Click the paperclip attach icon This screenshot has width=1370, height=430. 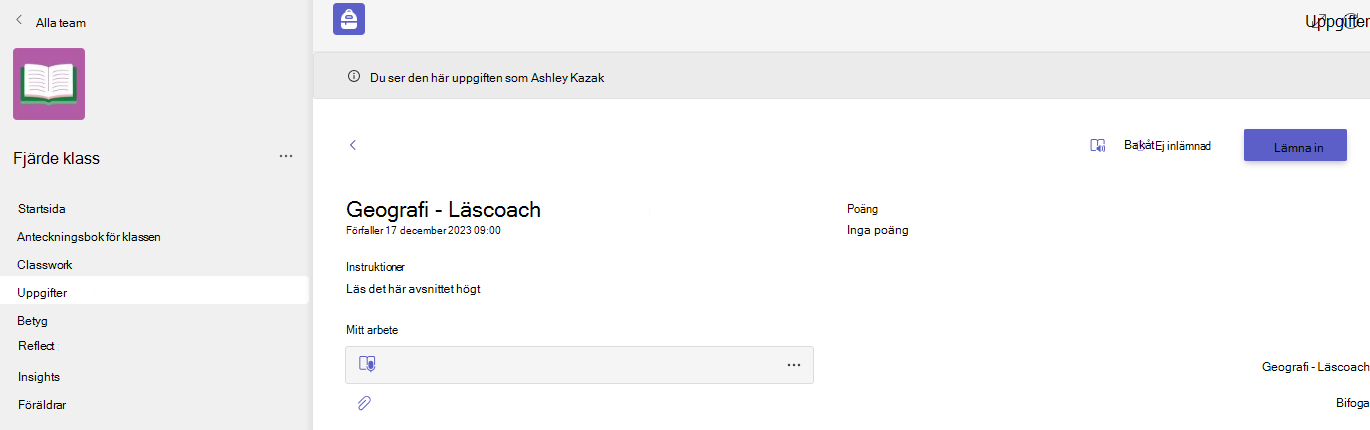pyautogui.click(x=364, y=403)
